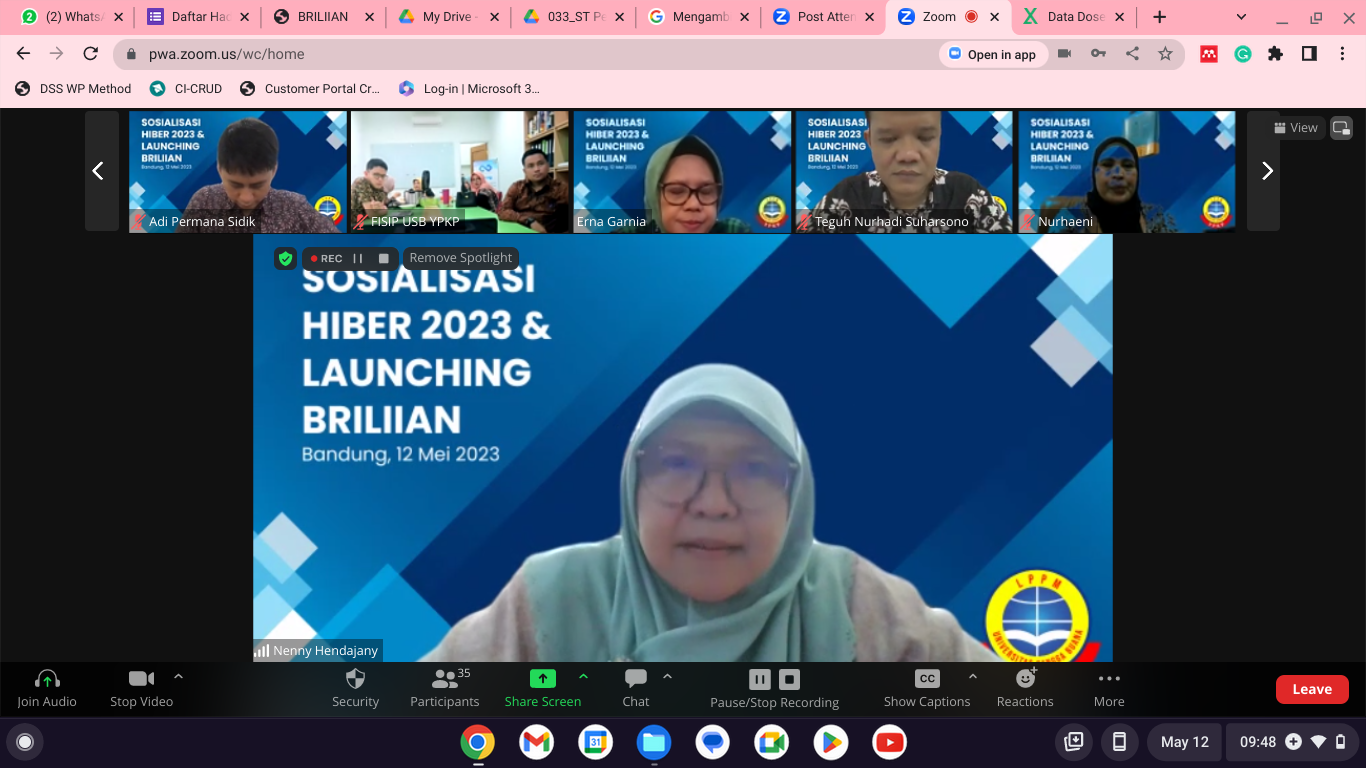The height and width of the screenshot is (768, 1366).
Task: Click the green encryption shield icon
Action: tap(285, 258)
